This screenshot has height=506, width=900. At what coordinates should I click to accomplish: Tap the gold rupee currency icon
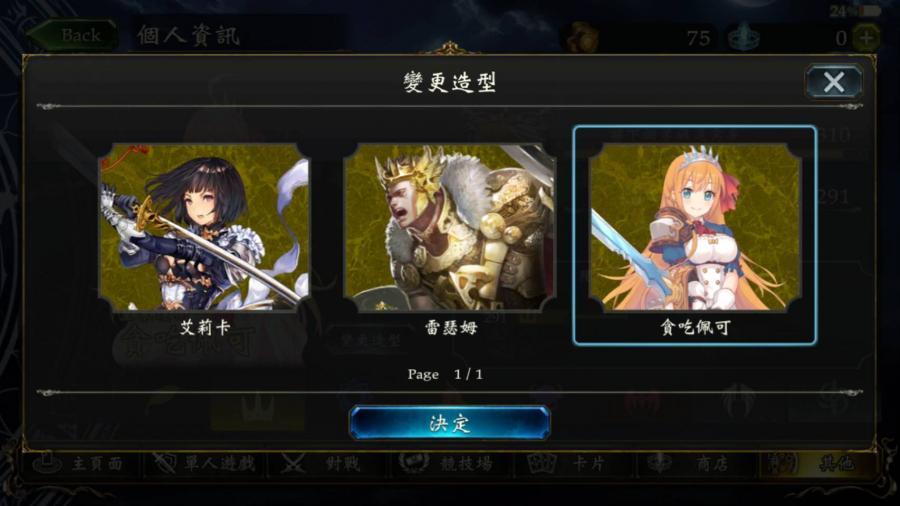point(583,37)
